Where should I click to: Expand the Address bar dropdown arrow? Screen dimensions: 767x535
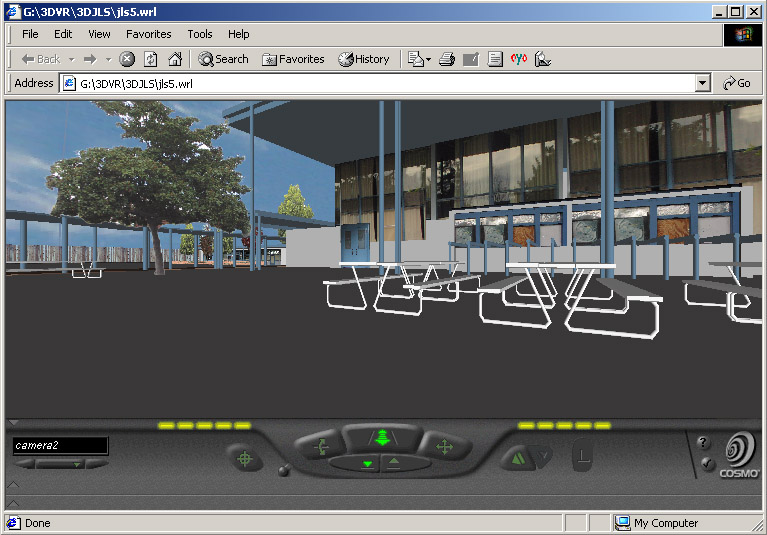[x=702, y=84]
